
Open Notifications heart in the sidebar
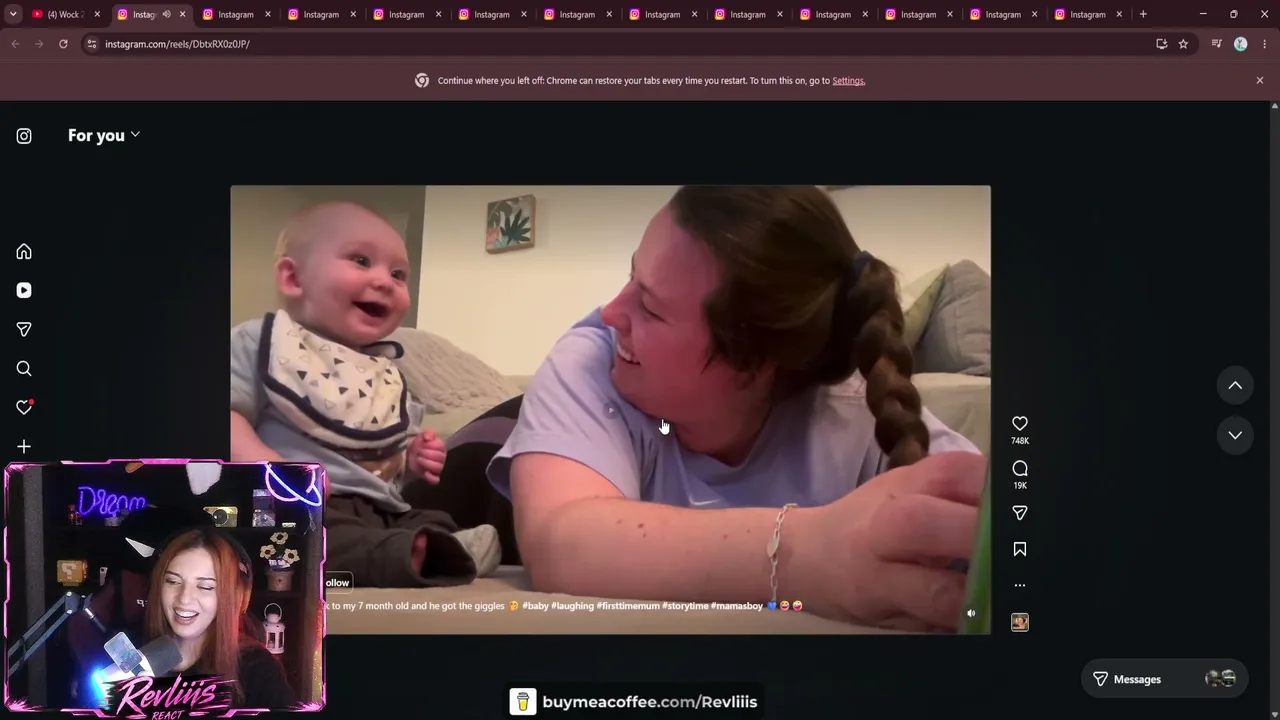tap(24, 407)
